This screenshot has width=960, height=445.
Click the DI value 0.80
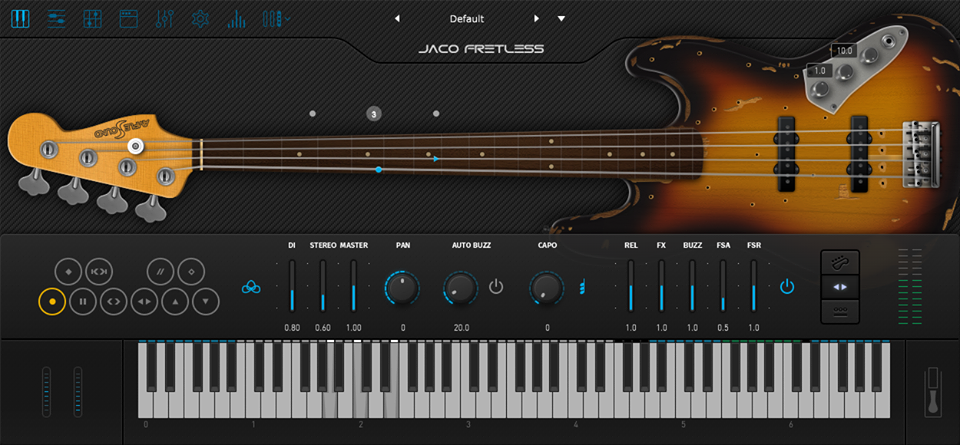pos(293,327)
